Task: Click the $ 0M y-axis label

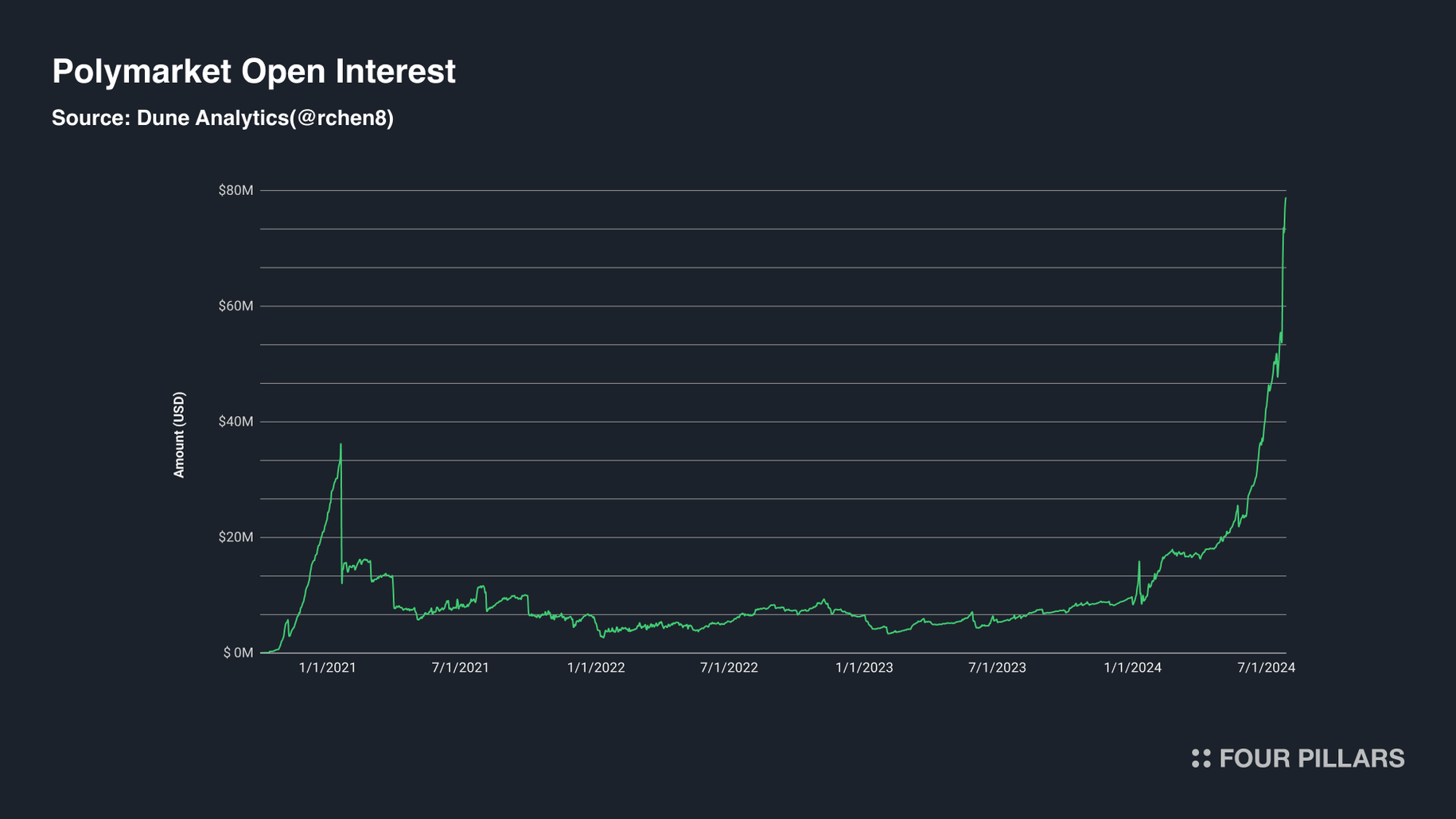Action: tap(238, 653)
